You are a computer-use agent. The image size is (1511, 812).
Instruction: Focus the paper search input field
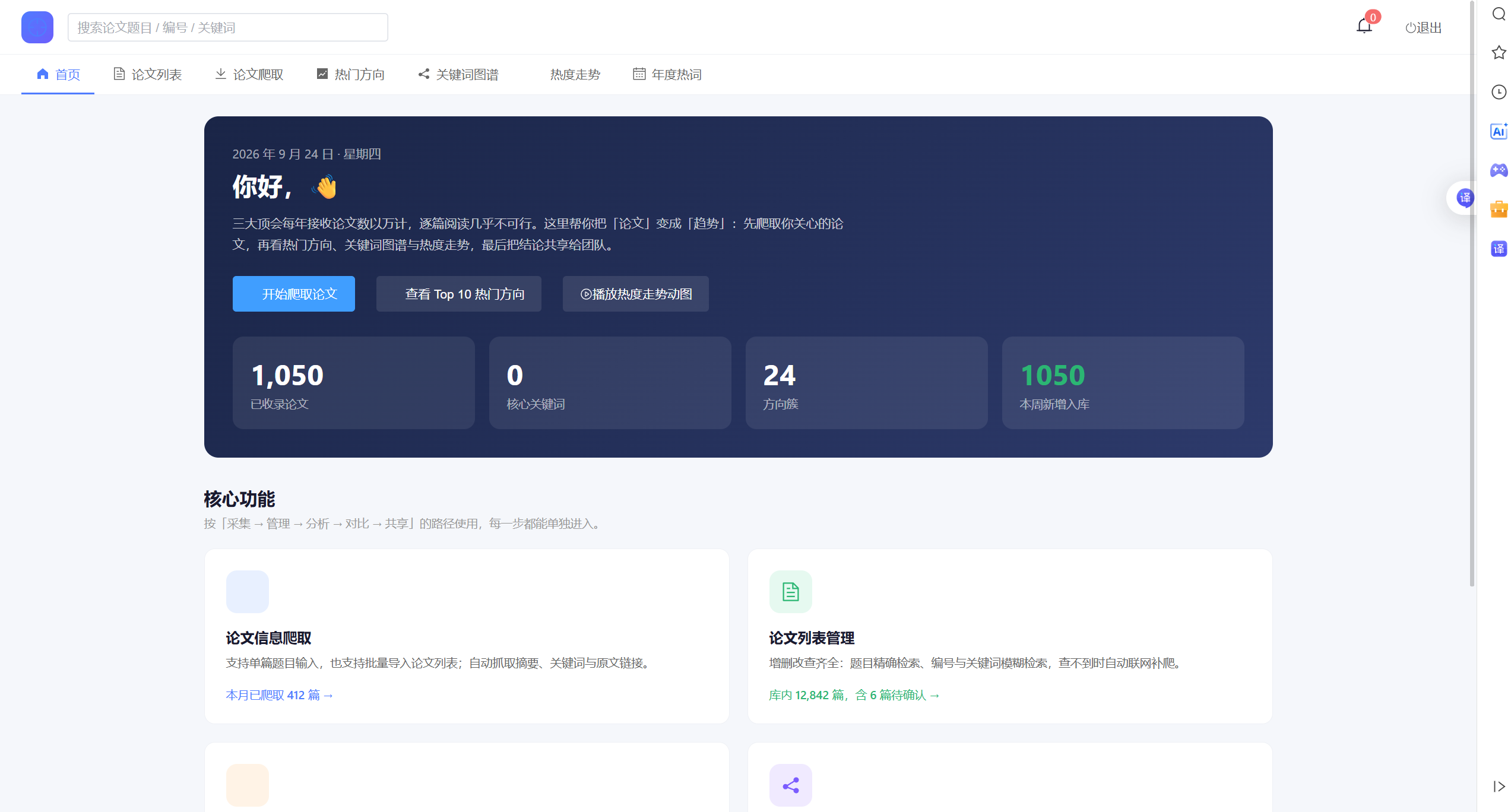tap(228, 27)
